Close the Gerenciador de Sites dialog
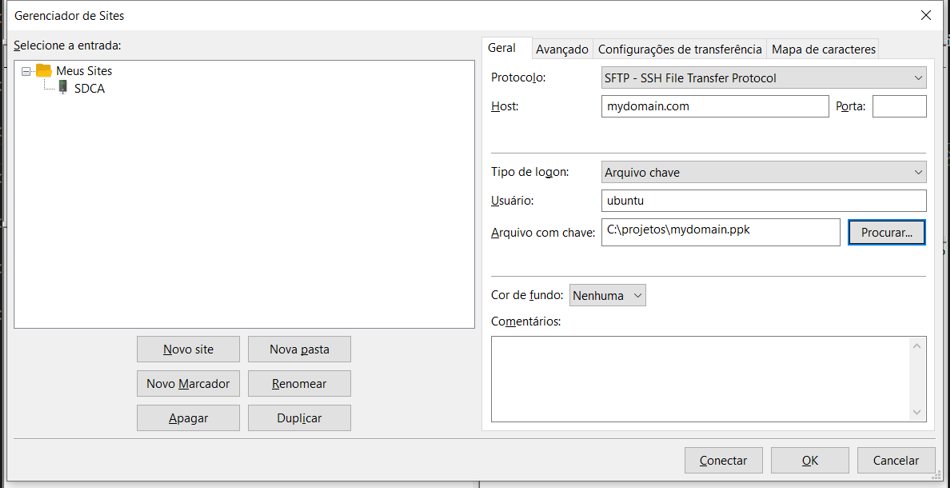 926,16
